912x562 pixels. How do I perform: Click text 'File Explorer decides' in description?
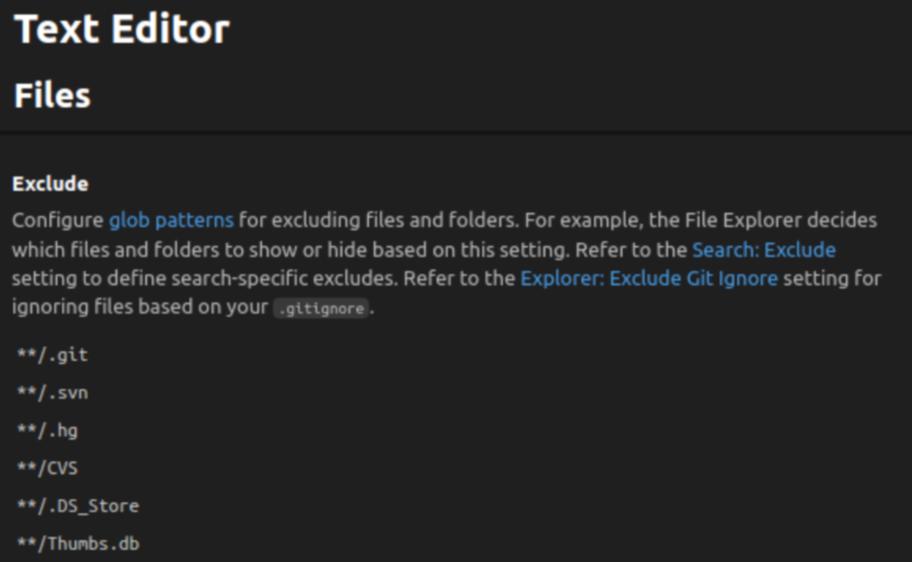pos(781,220)
